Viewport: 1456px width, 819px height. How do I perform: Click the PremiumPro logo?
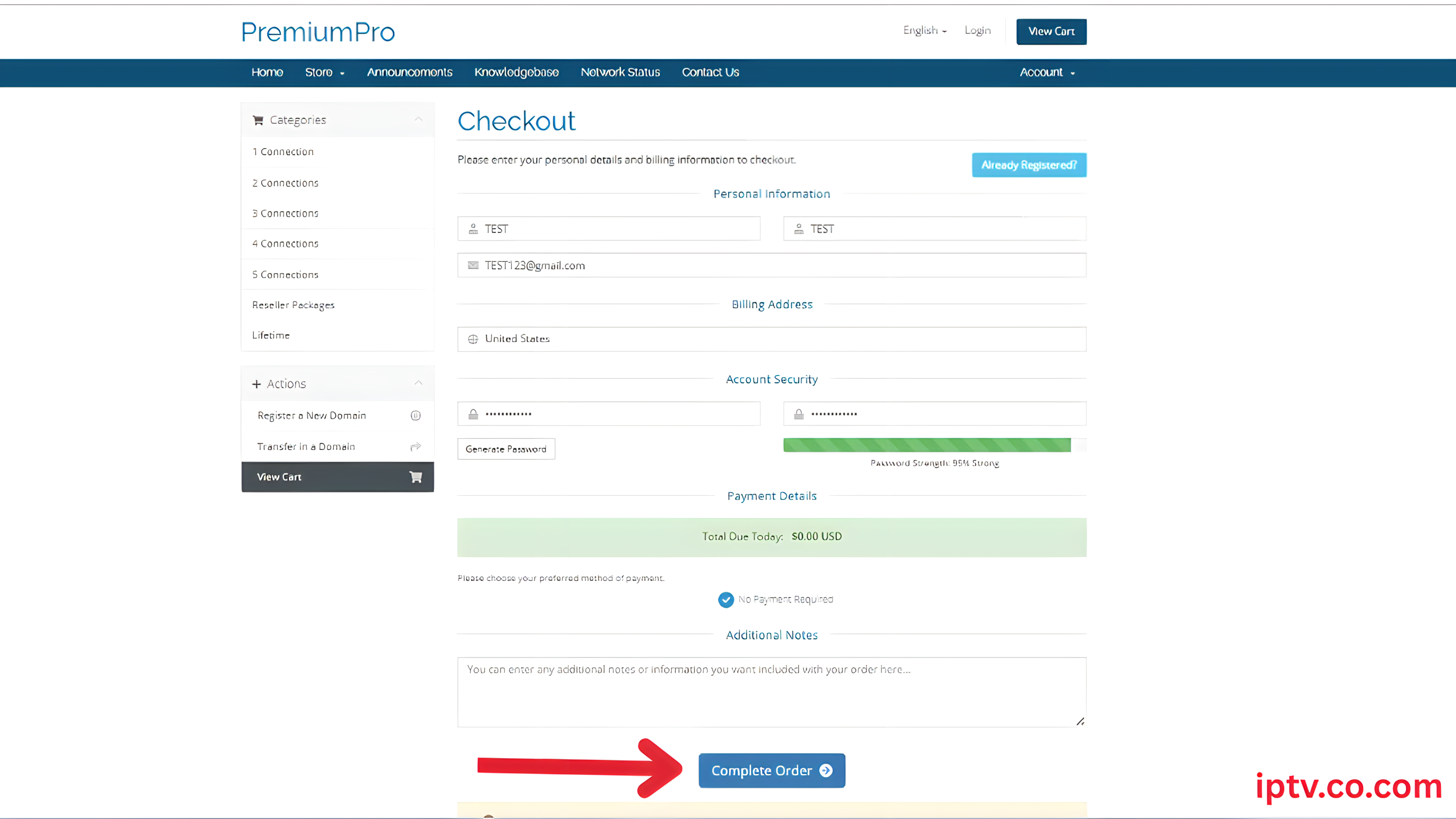(318, 32)
